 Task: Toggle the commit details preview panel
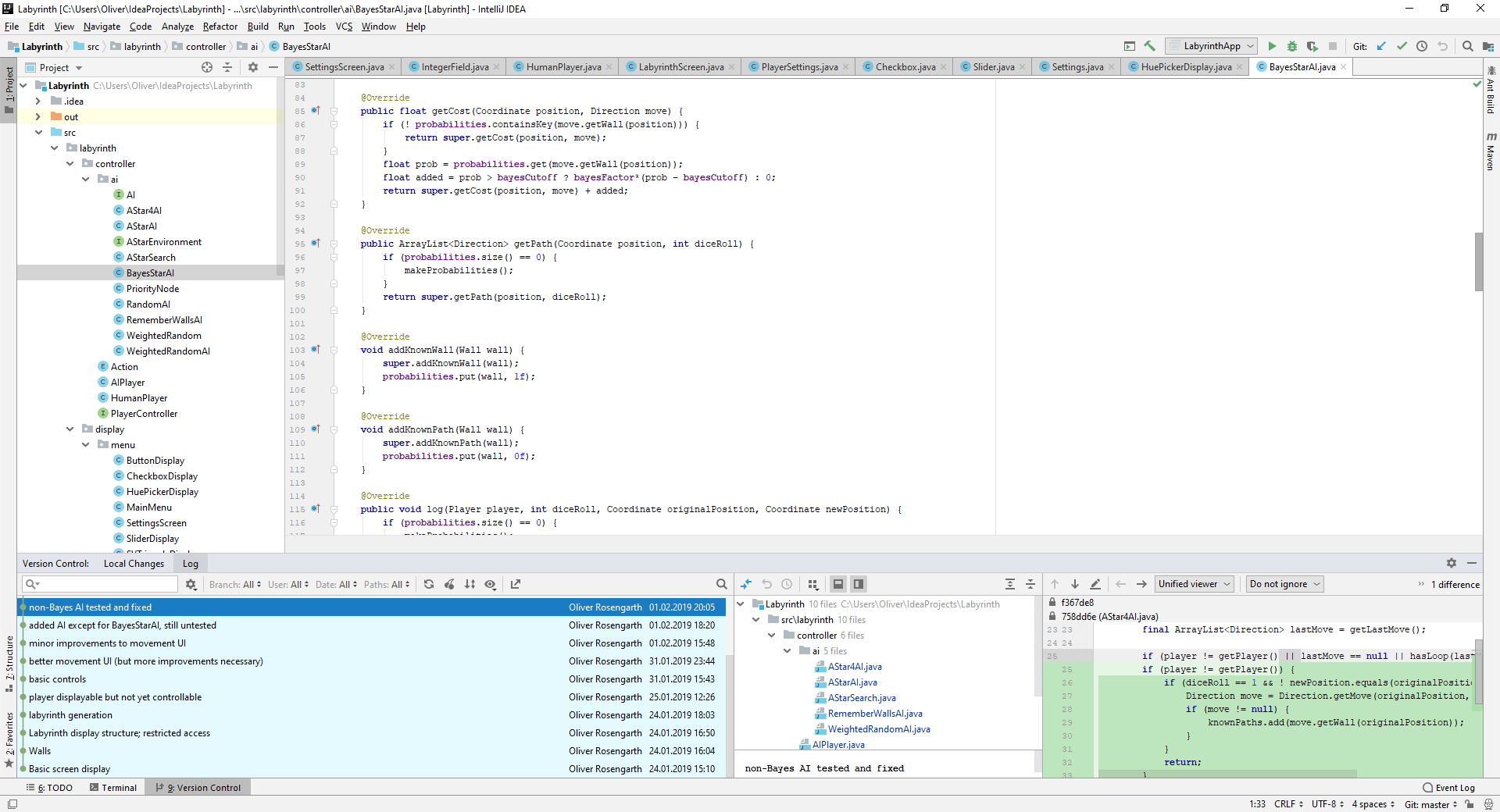(x=838, y=584)
